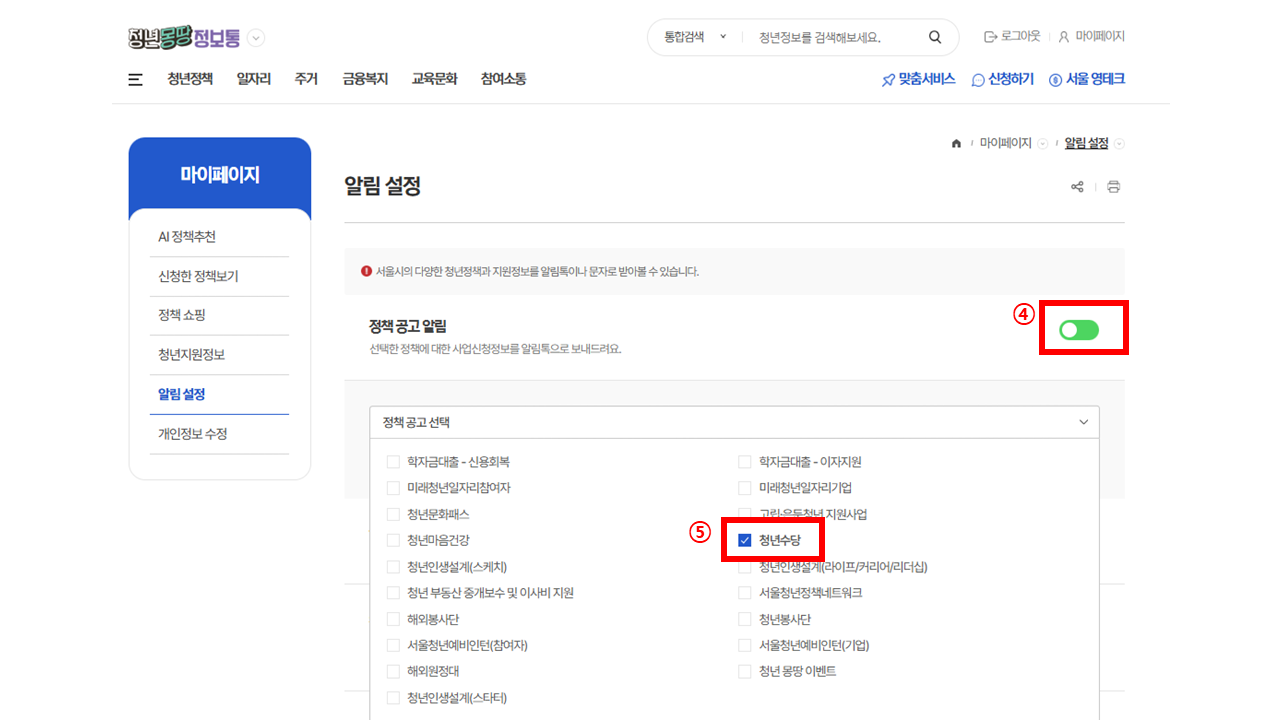
Task: Open 서울 영테크 link
Action: tap(1087, 79)
